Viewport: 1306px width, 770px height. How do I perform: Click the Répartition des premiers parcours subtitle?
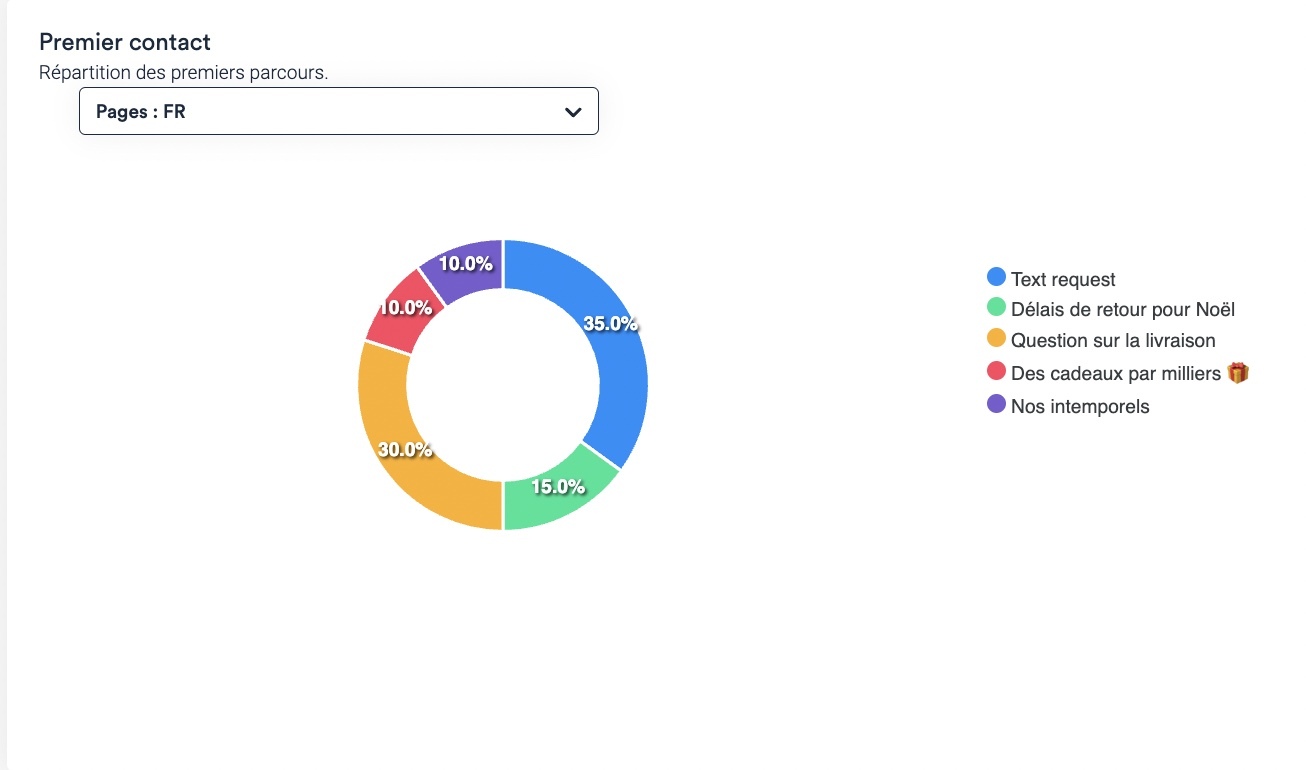183,73
